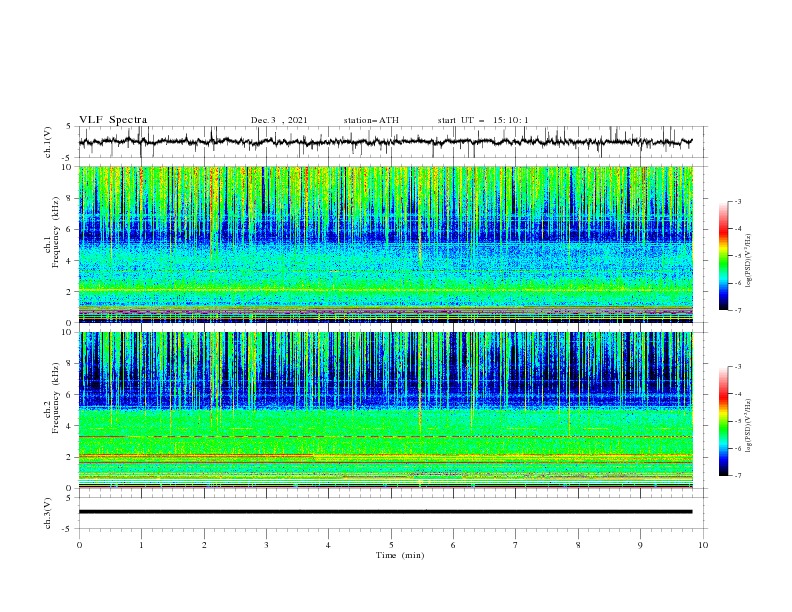Click time axis tick label "2"

tap(204, 545)
